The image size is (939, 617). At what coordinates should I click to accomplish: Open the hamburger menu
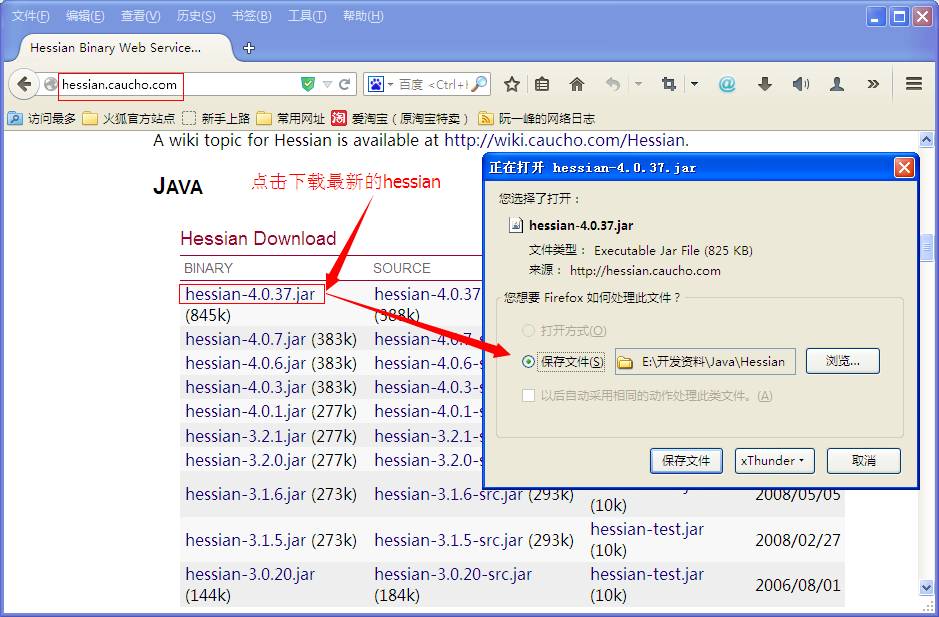click(914, 84)
